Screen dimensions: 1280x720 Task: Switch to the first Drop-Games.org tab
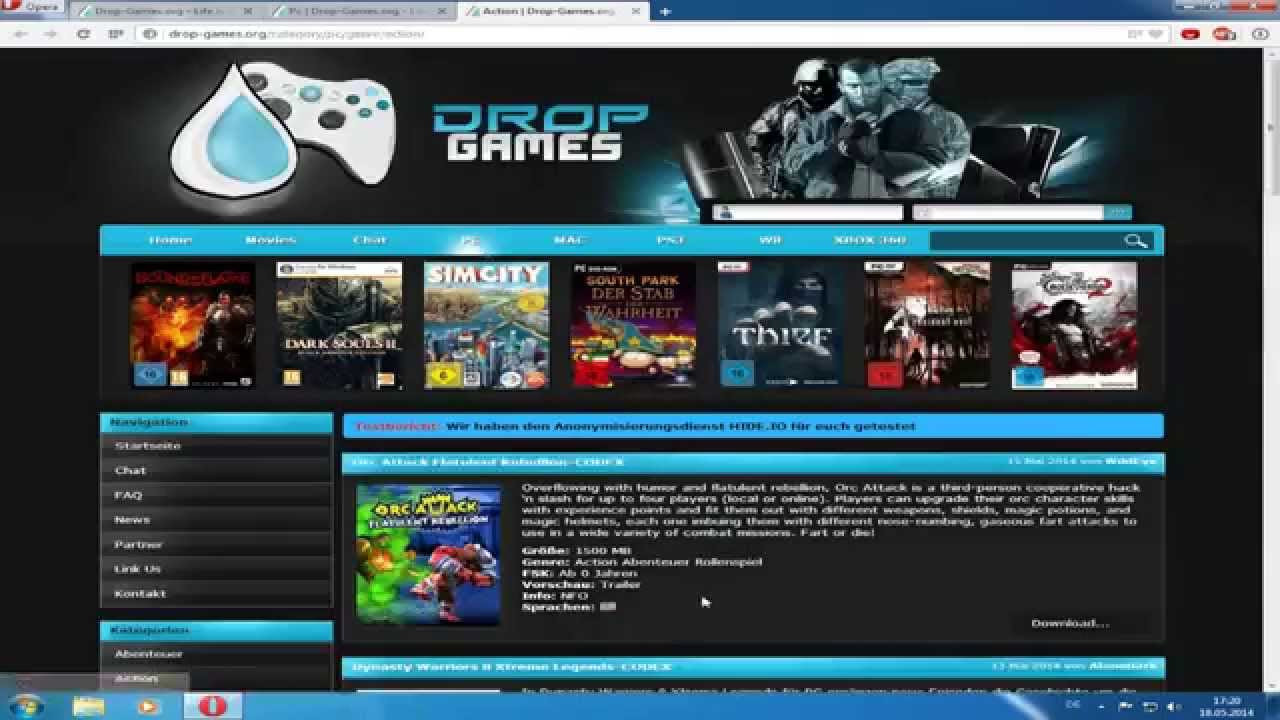click(165, 11)
